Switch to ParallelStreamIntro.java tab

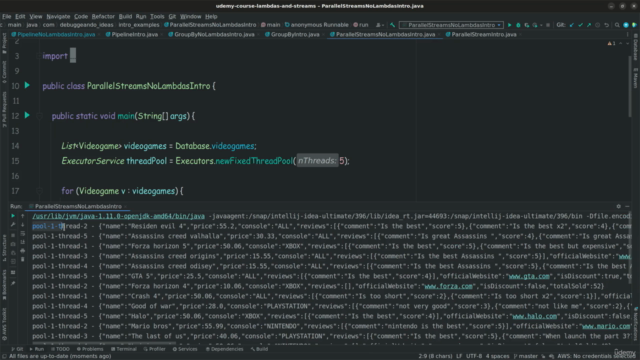click(483, 35)
